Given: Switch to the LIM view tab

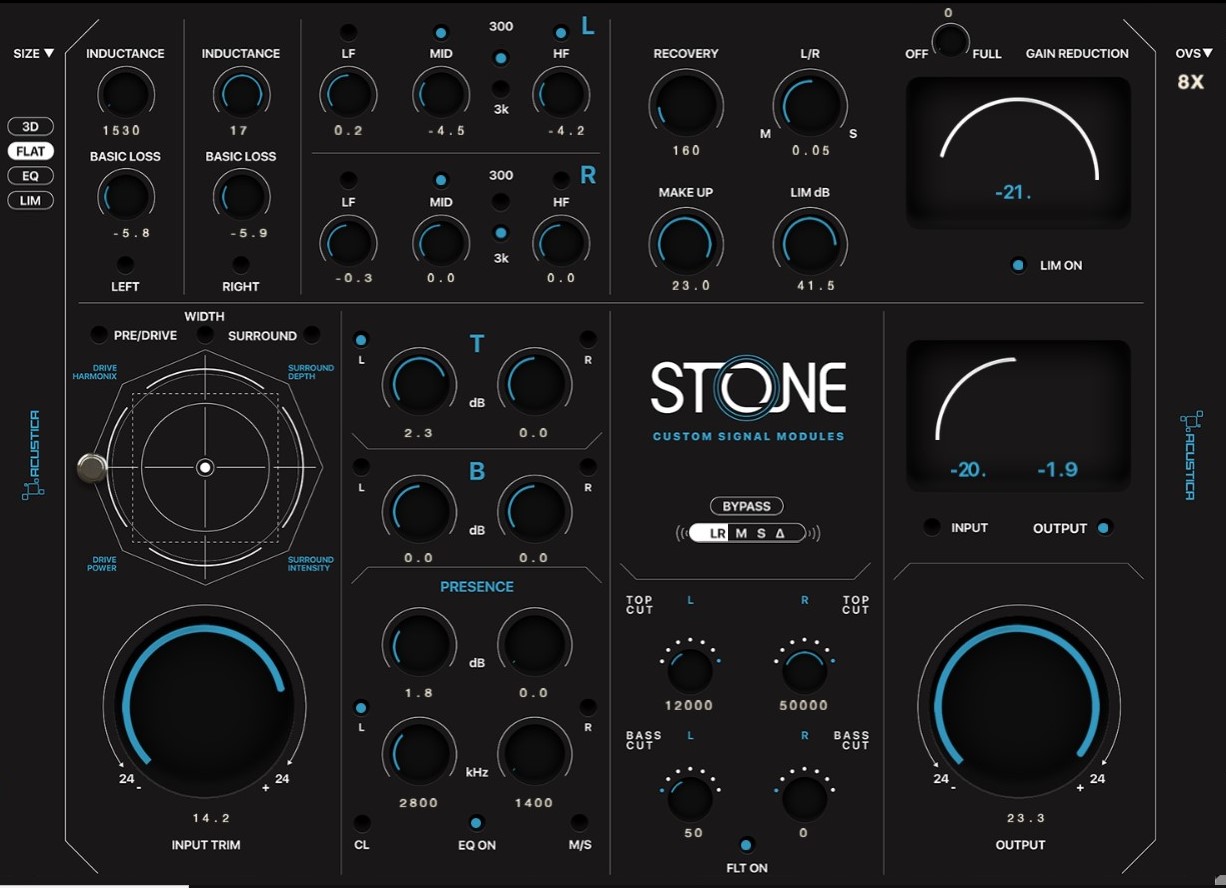Looking at the screenshot, I should pos(31,201).
